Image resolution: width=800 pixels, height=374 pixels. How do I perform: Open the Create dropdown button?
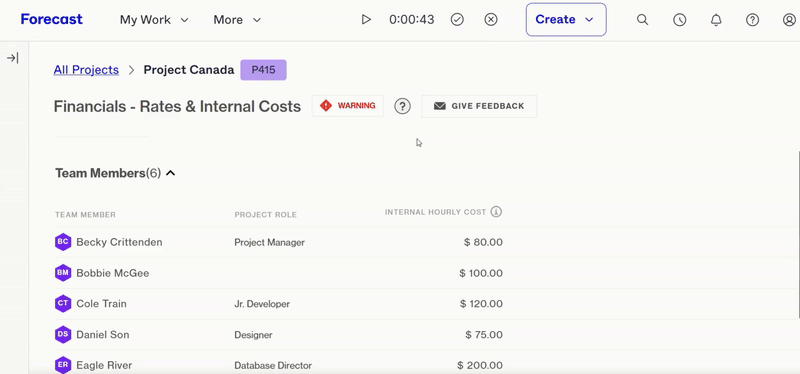pos(566,19)
